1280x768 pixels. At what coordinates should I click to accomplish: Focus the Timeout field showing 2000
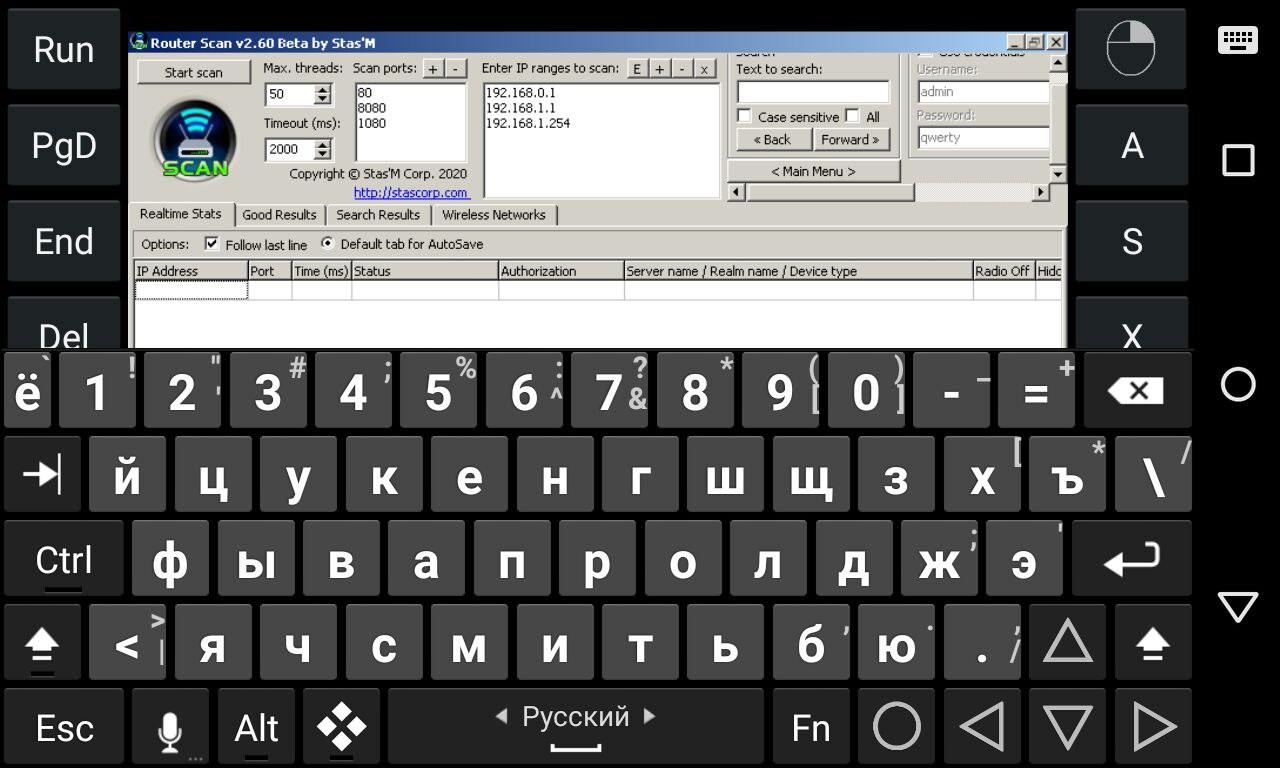pos(290,149)
